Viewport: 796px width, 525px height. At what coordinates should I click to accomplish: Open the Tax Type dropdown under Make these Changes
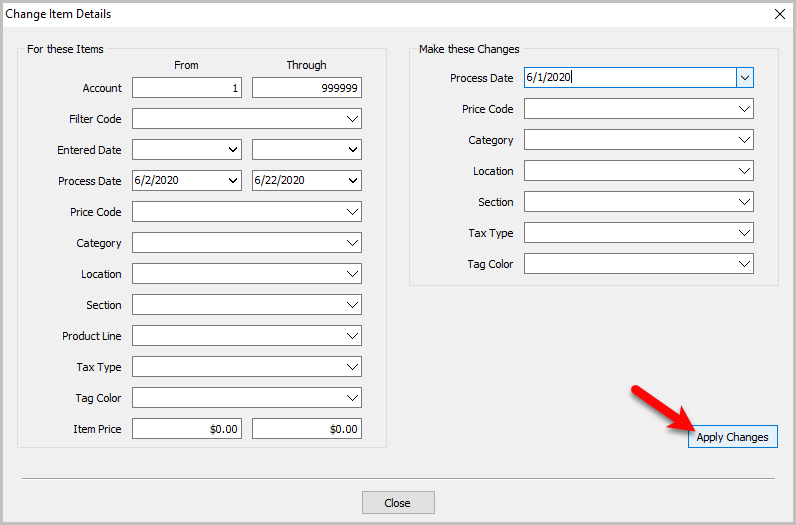(x=639, y=233)
